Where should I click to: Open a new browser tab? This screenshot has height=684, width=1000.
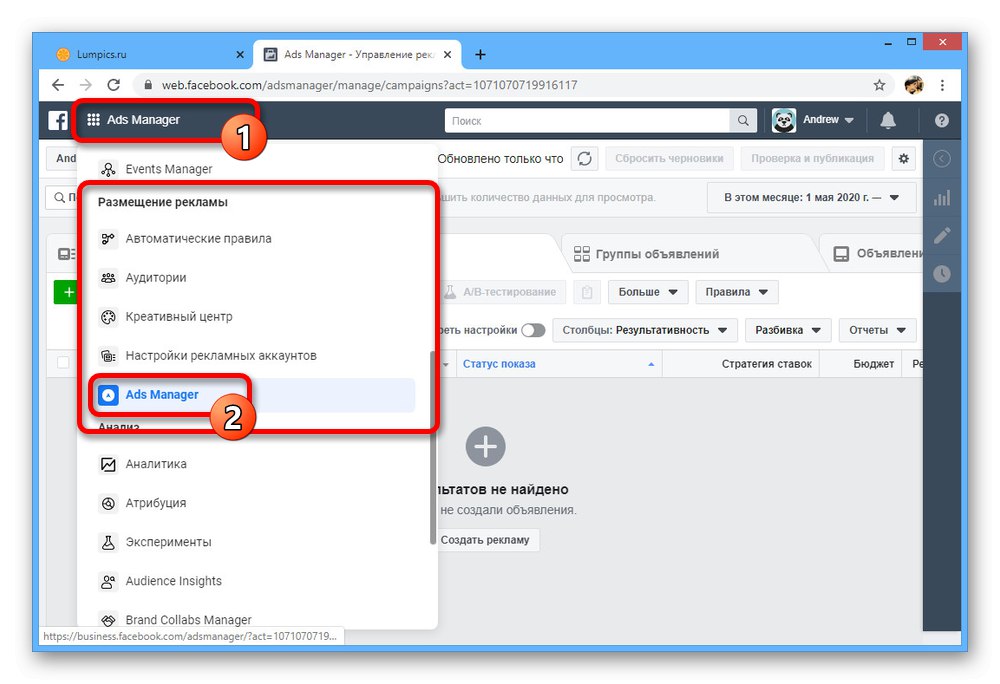coord(480,55)
